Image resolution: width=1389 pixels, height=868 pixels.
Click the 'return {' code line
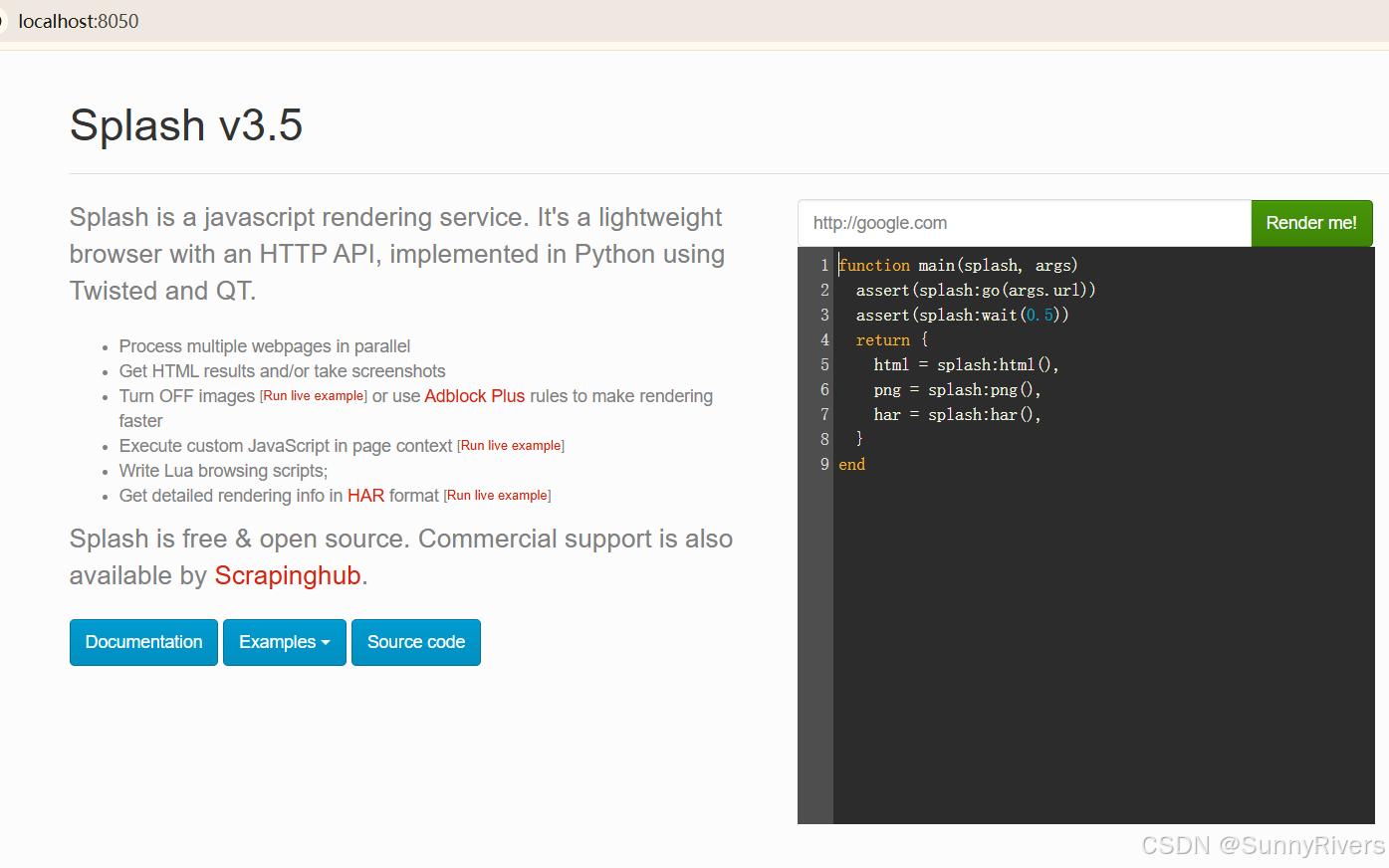[x=892, y=339]
